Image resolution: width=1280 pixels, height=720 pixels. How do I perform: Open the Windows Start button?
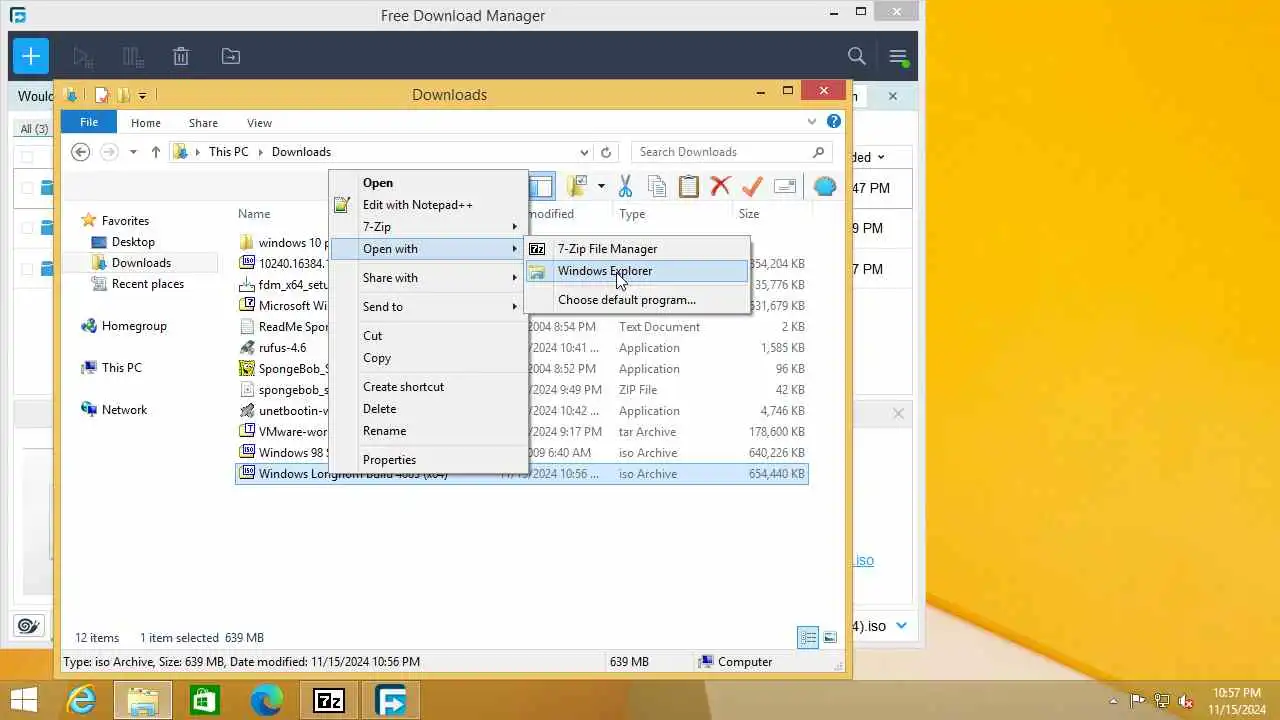coord(24,701)
